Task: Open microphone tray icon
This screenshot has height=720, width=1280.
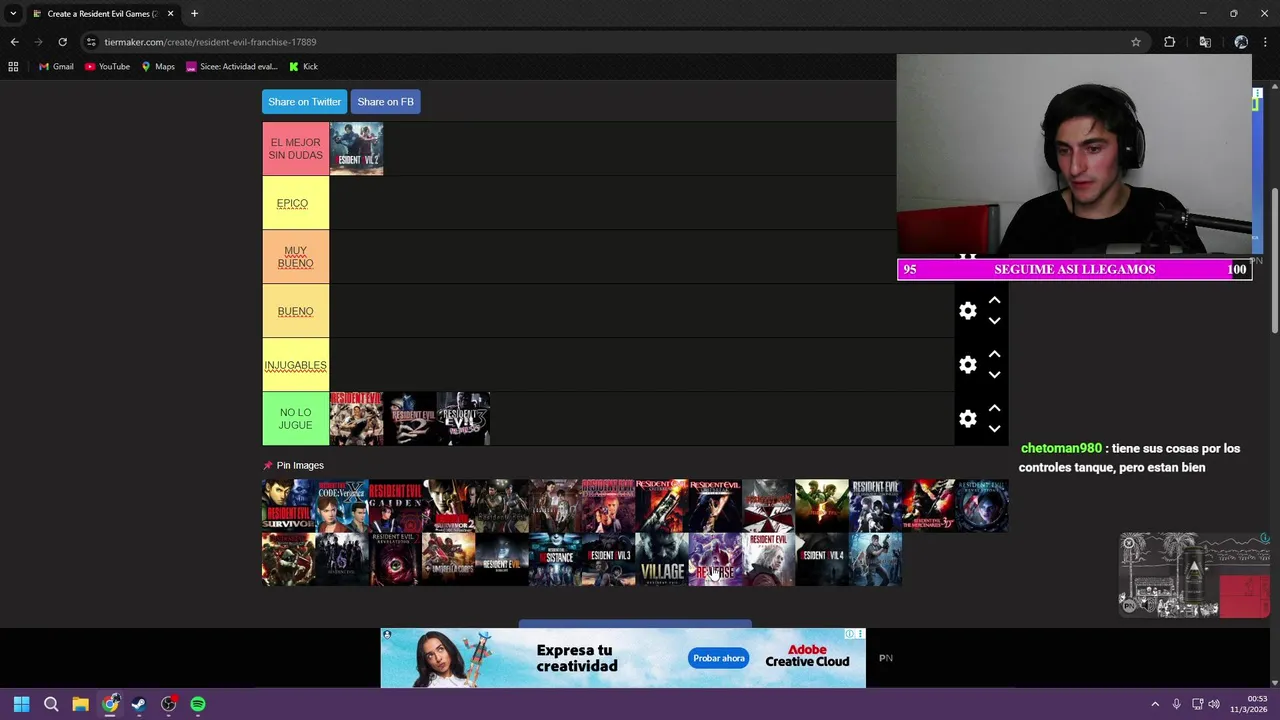Action: pos(1176,704)
